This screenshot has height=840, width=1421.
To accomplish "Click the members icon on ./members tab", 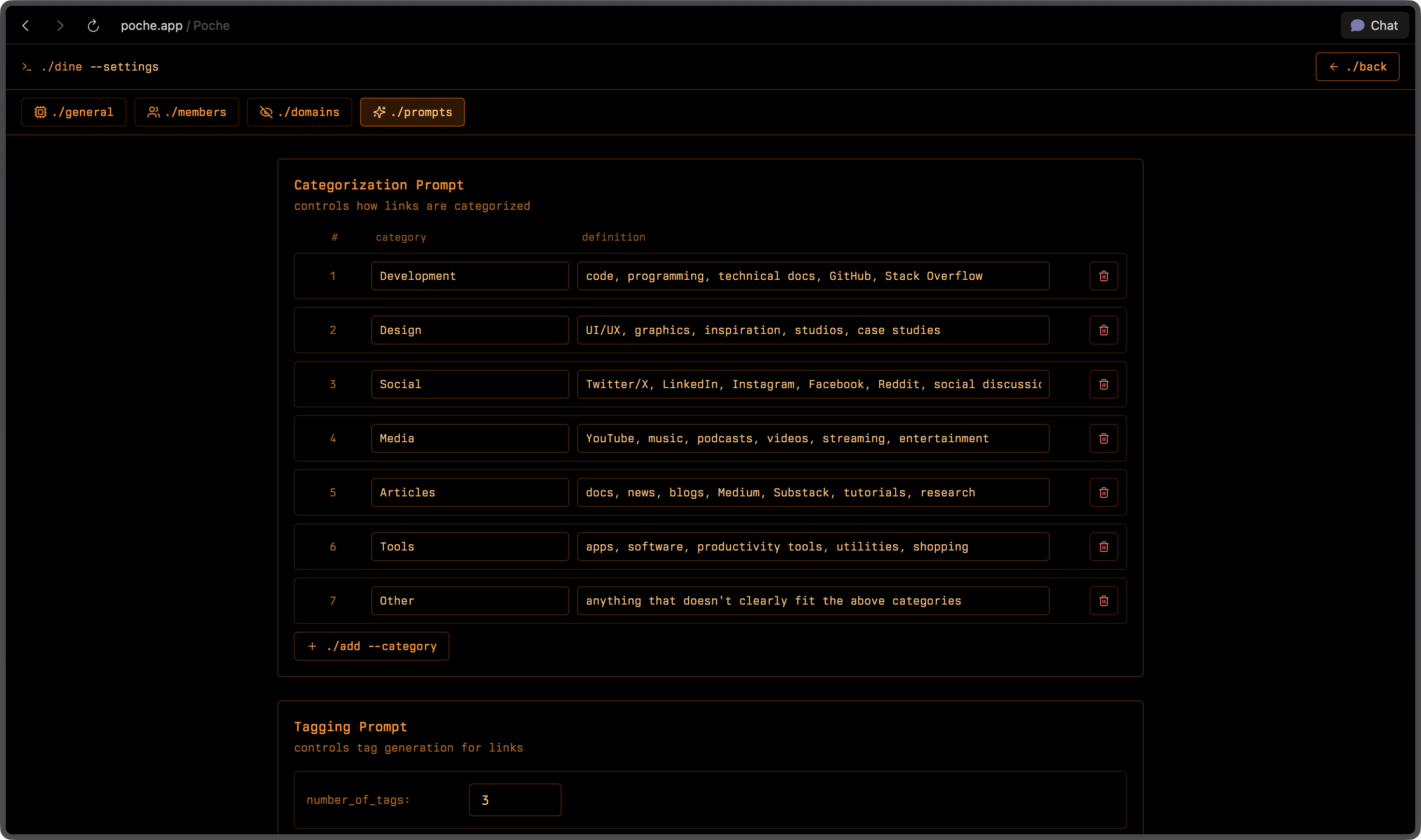I will pyautogui.click(x=153, y=112).
